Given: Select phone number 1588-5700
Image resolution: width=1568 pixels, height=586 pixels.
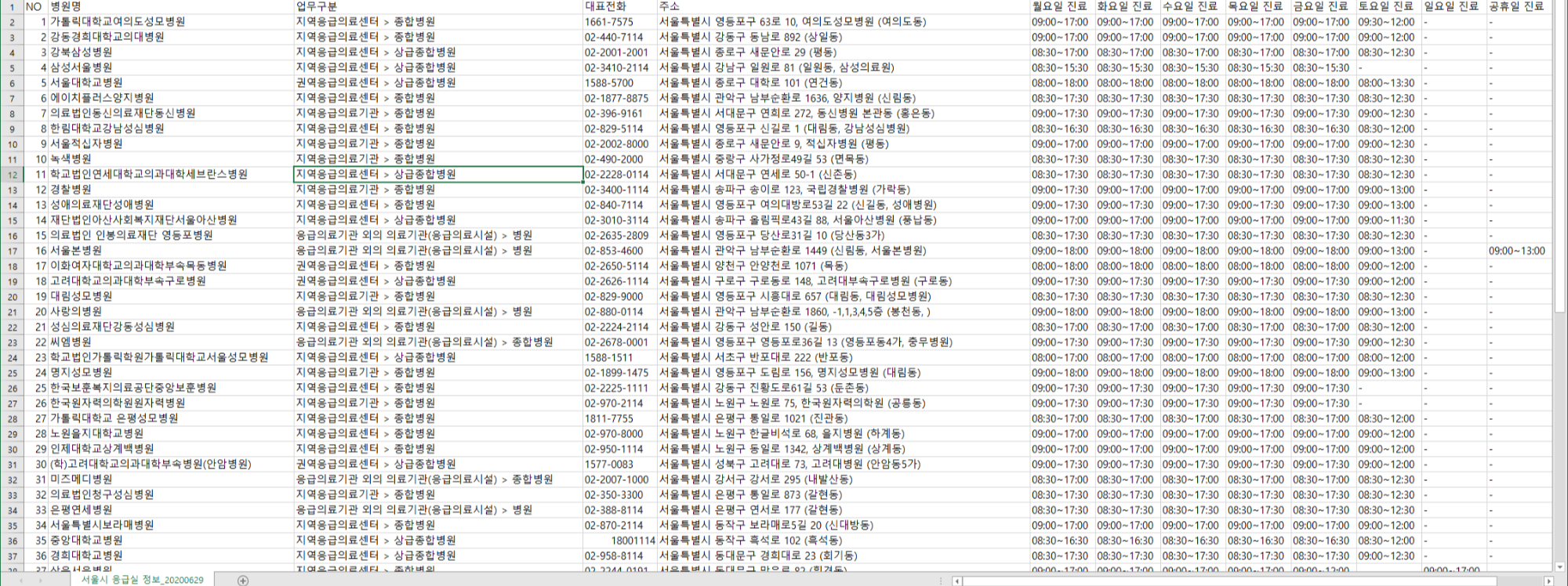Looking at the screenshot, I should tap(619, 83).
